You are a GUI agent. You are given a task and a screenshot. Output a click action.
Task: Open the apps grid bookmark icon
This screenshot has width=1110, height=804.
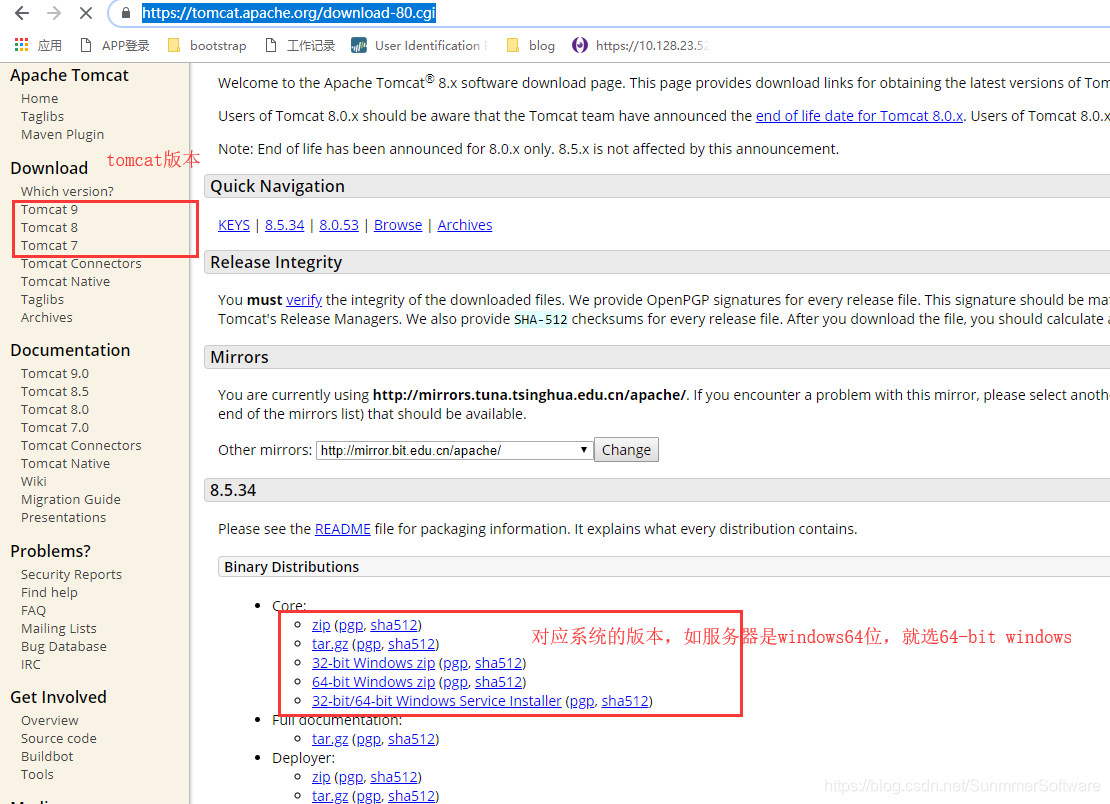tap(21, 45)
